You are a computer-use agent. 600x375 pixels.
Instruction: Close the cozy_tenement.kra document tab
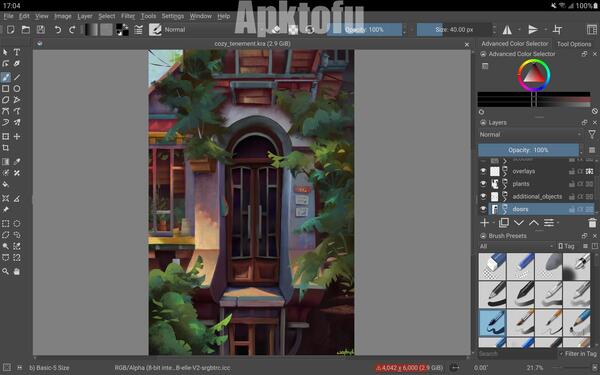[467, 44]
